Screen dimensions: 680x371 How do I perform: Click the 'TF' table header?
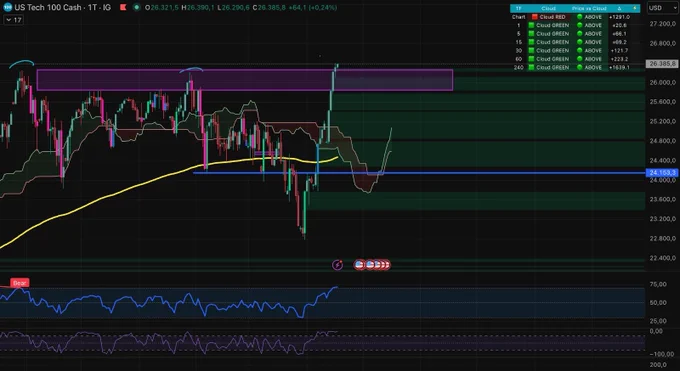tap(518, 8)
